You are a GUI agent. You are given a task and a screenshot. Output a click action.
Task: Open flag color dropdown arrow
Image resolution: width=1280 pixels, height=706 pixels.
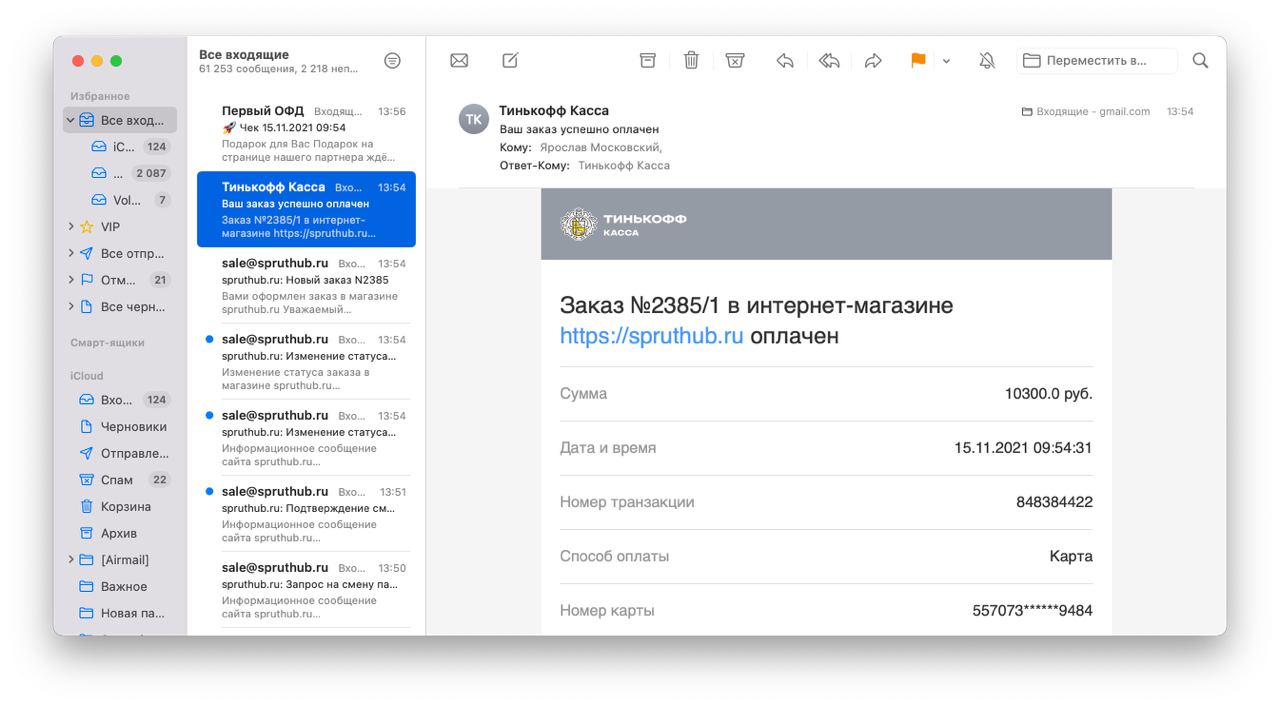coord(946,61)
